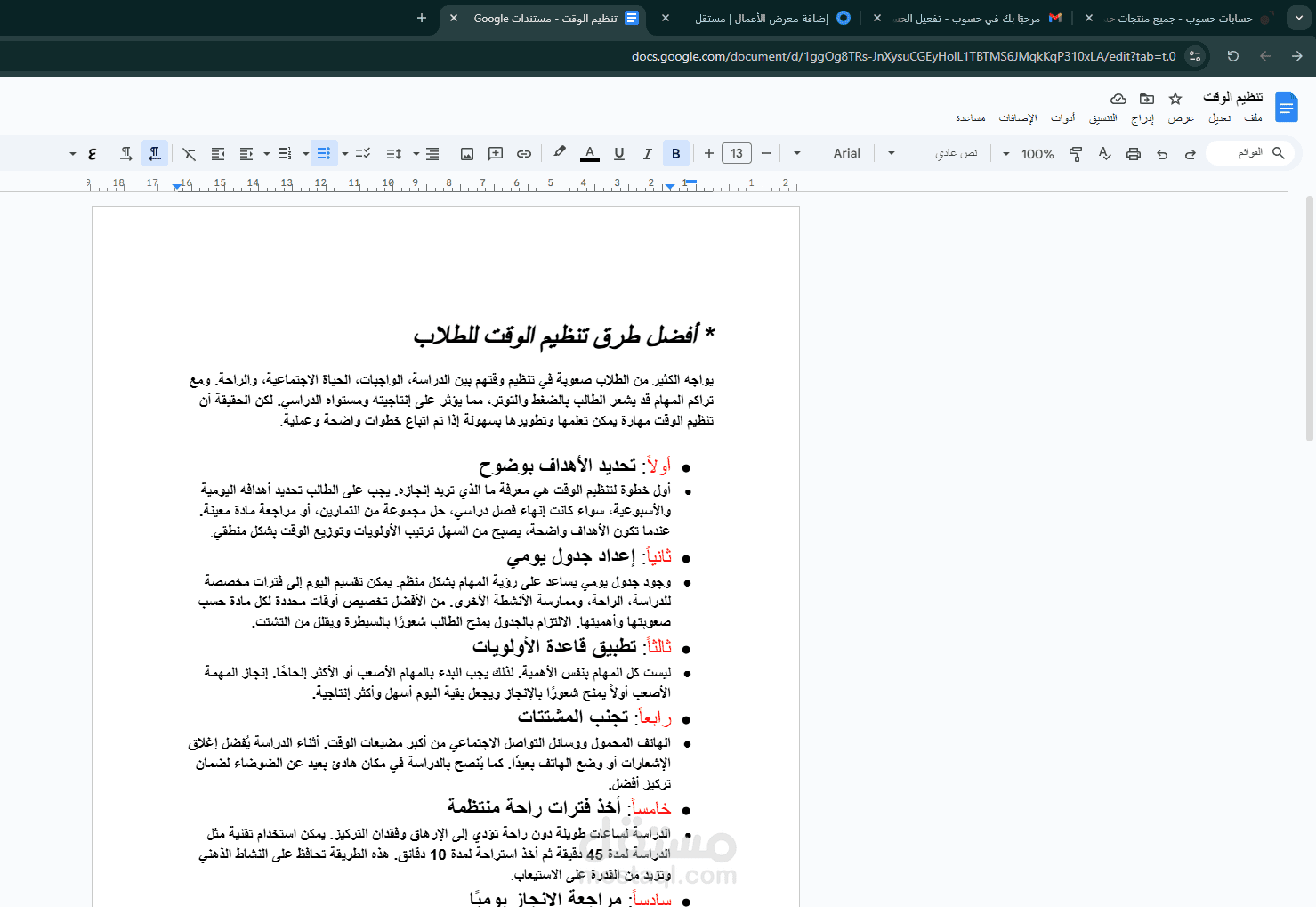The image size is (1316, 907).
Task: Click the cloud document status icon
Action: click(x=1118, y=99)
